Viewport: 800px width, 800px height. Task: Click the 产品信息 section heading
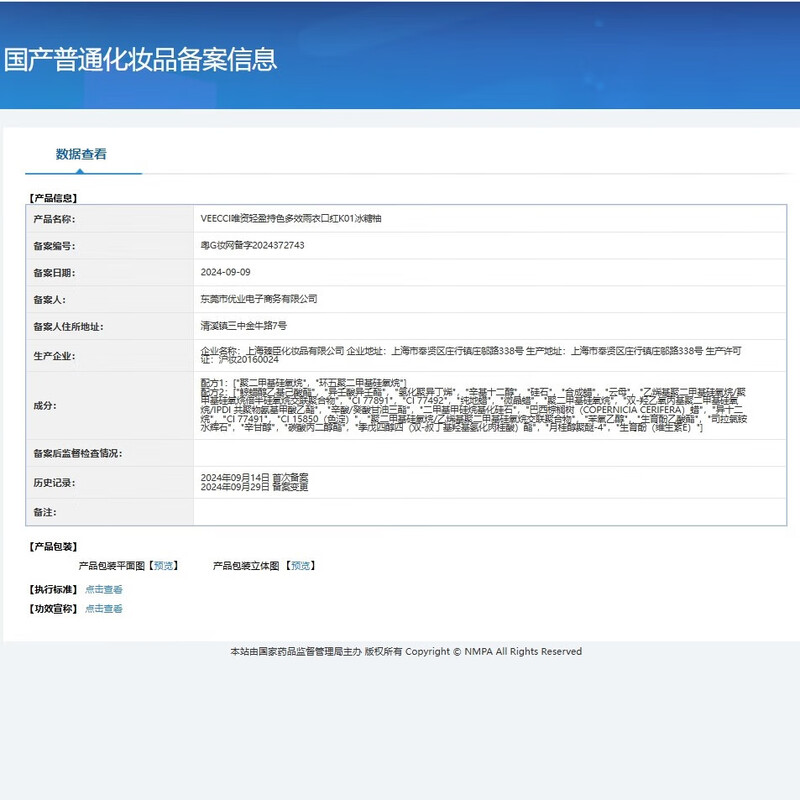(x=53, y=198)
